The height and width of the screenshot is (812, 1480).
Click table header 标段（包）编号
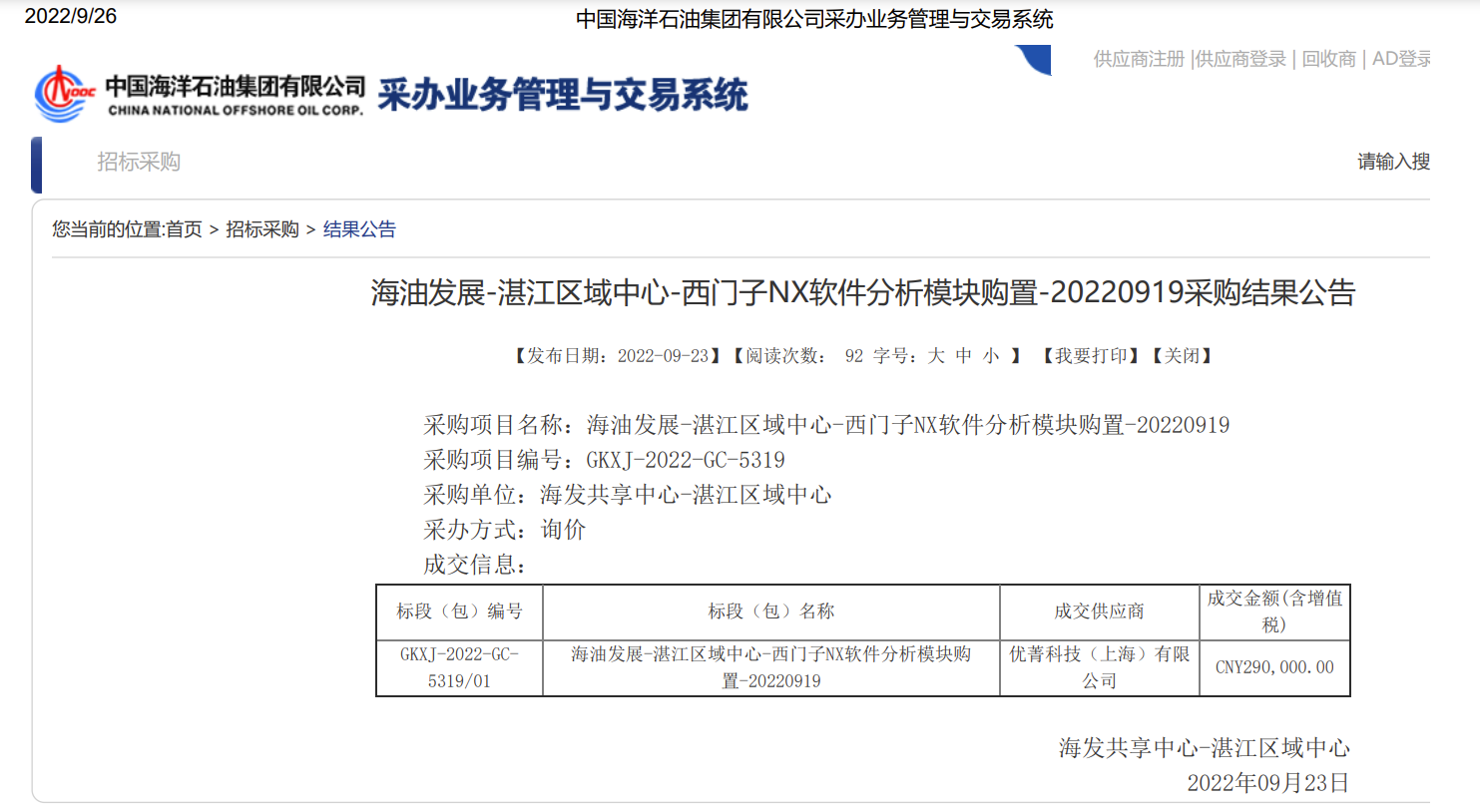coord(459,611)
